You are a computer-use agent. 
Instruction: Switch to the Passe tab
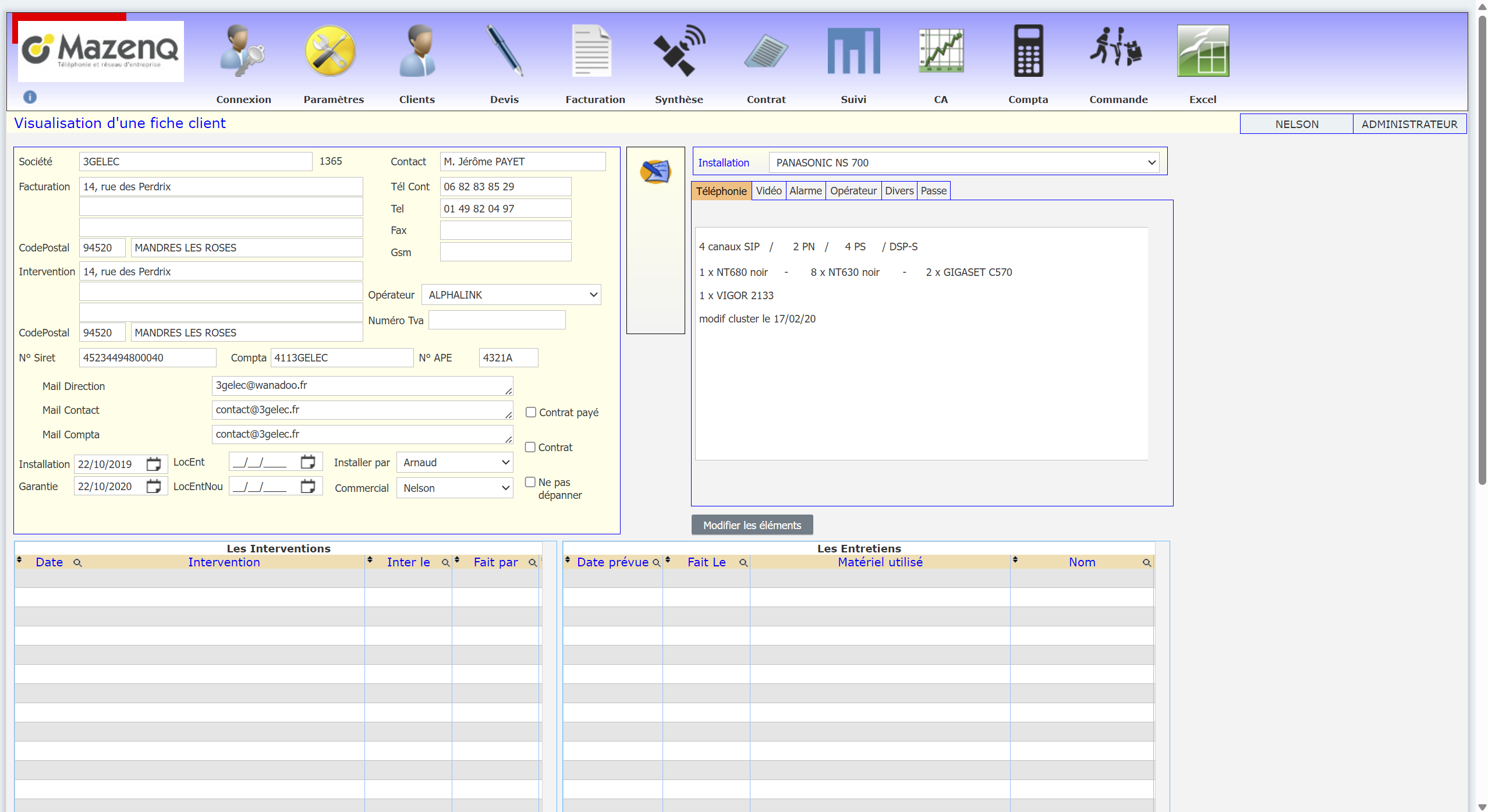[x=934, y=191]
